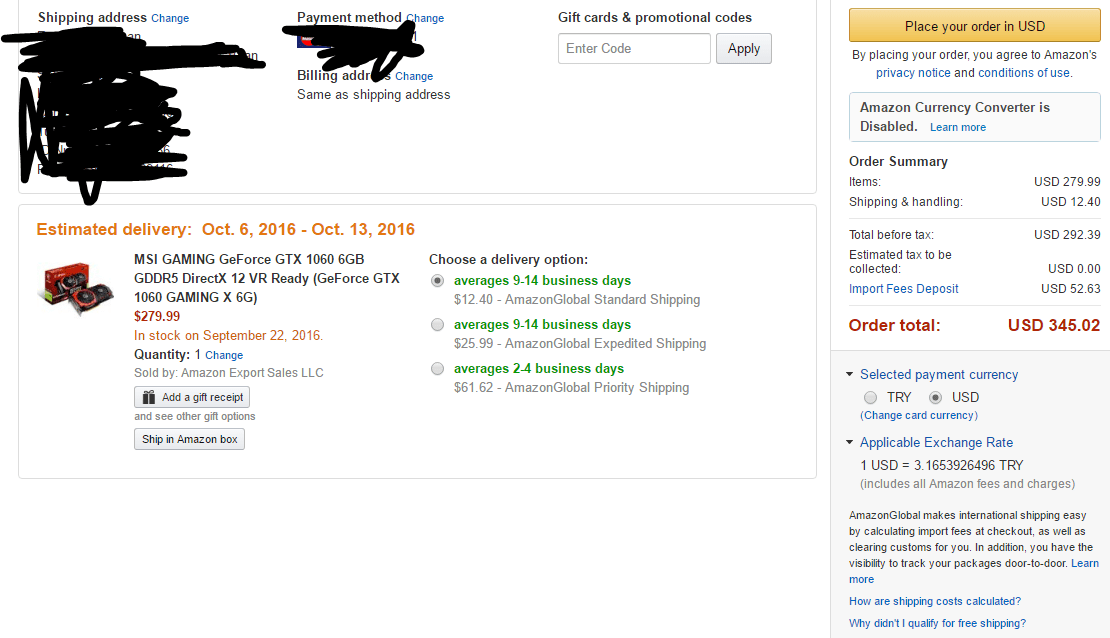Screen dimensions: 1110x638
Task: Click the gift icon on the gift receipt button
Action: click(x=149, y=397)
